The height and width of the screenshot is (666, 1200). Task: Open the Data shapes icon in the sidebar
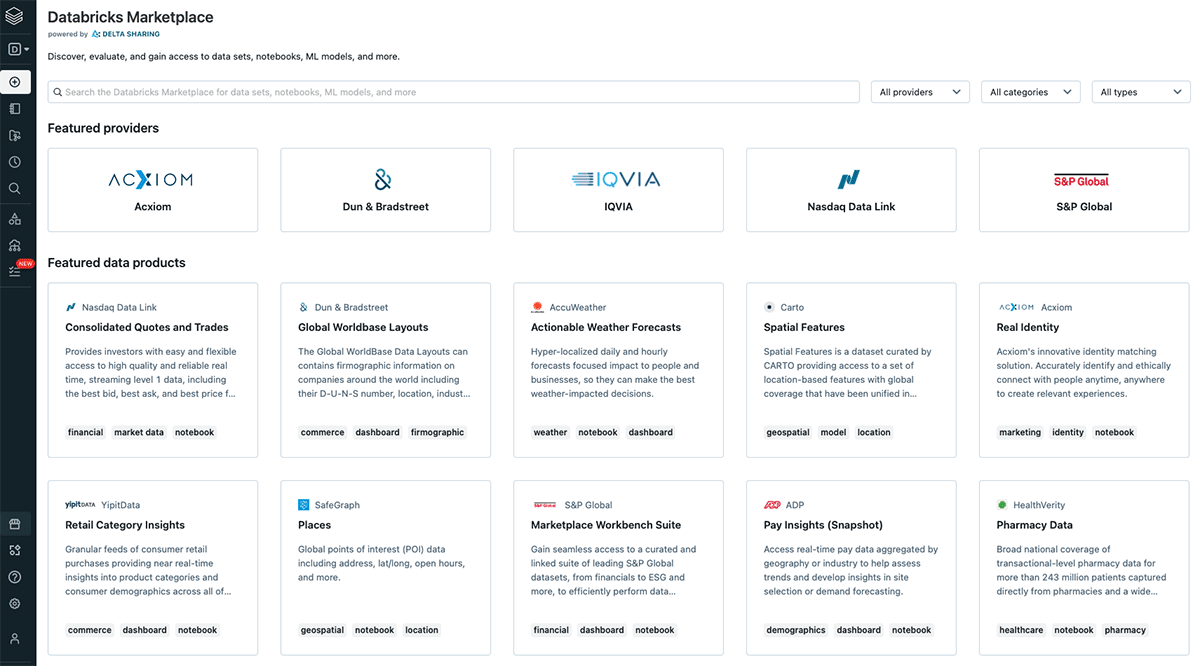coord(15,219)
